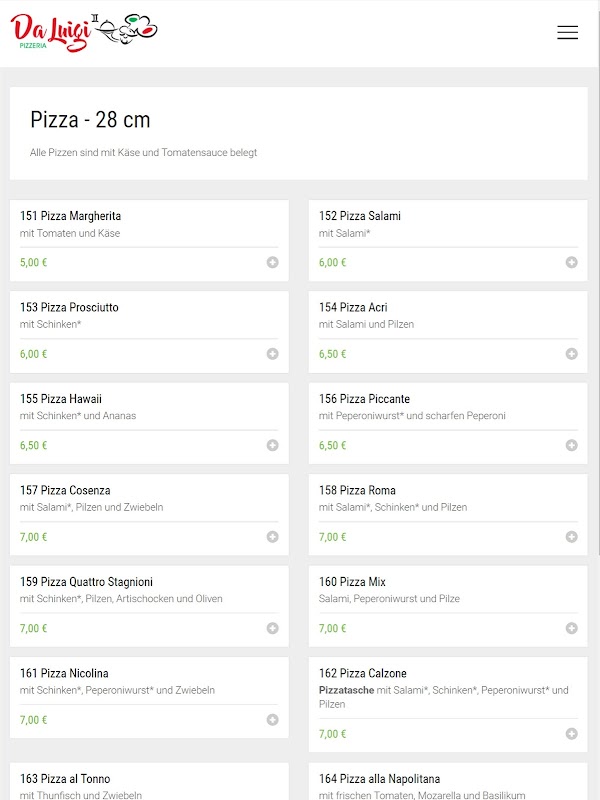
Task: Add Pizza Acri to cart
Action: click(571, 354)
